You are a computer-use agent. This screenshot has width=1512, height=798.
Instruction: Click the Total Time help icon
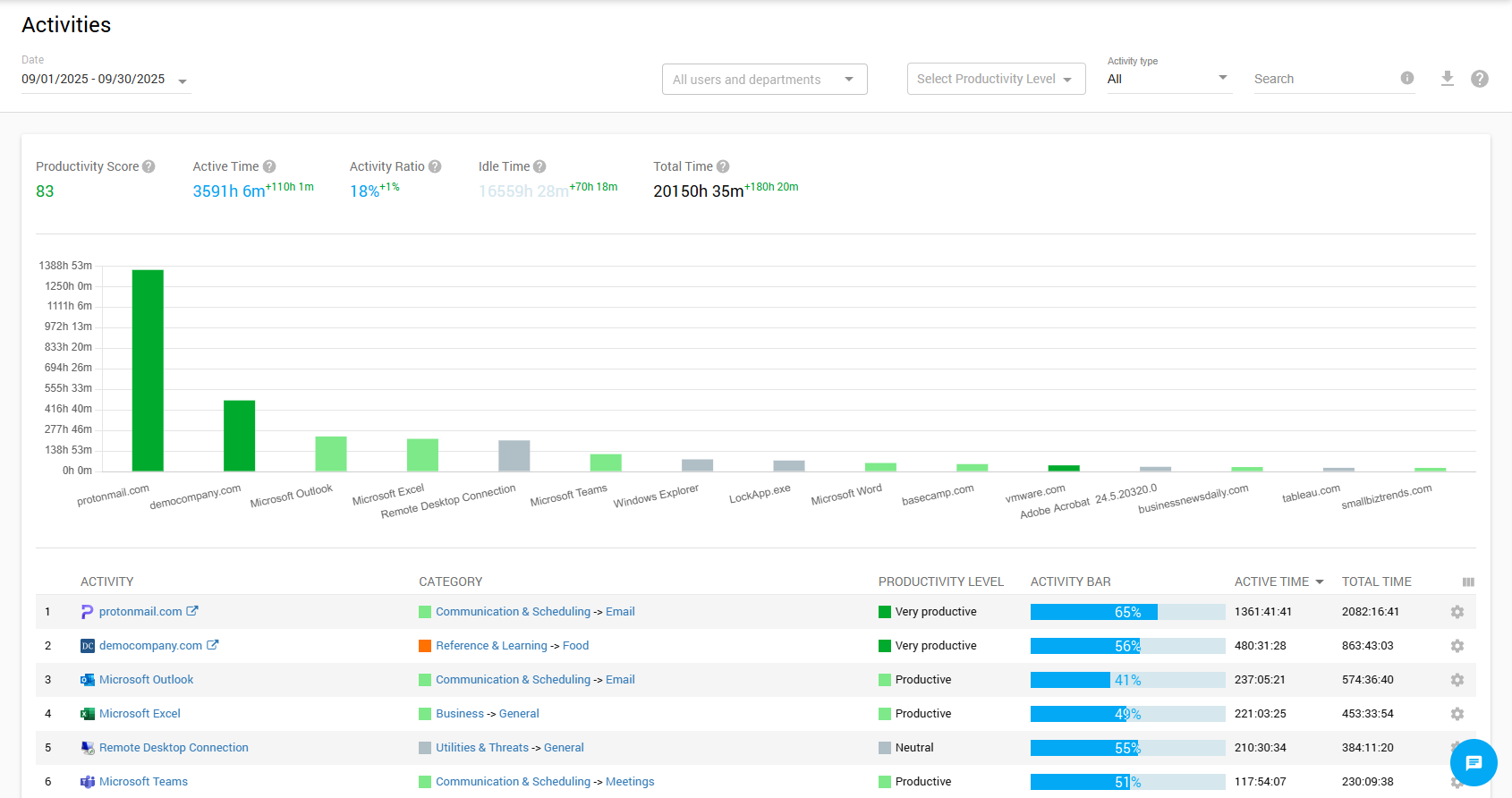click(x=723, y=166)
